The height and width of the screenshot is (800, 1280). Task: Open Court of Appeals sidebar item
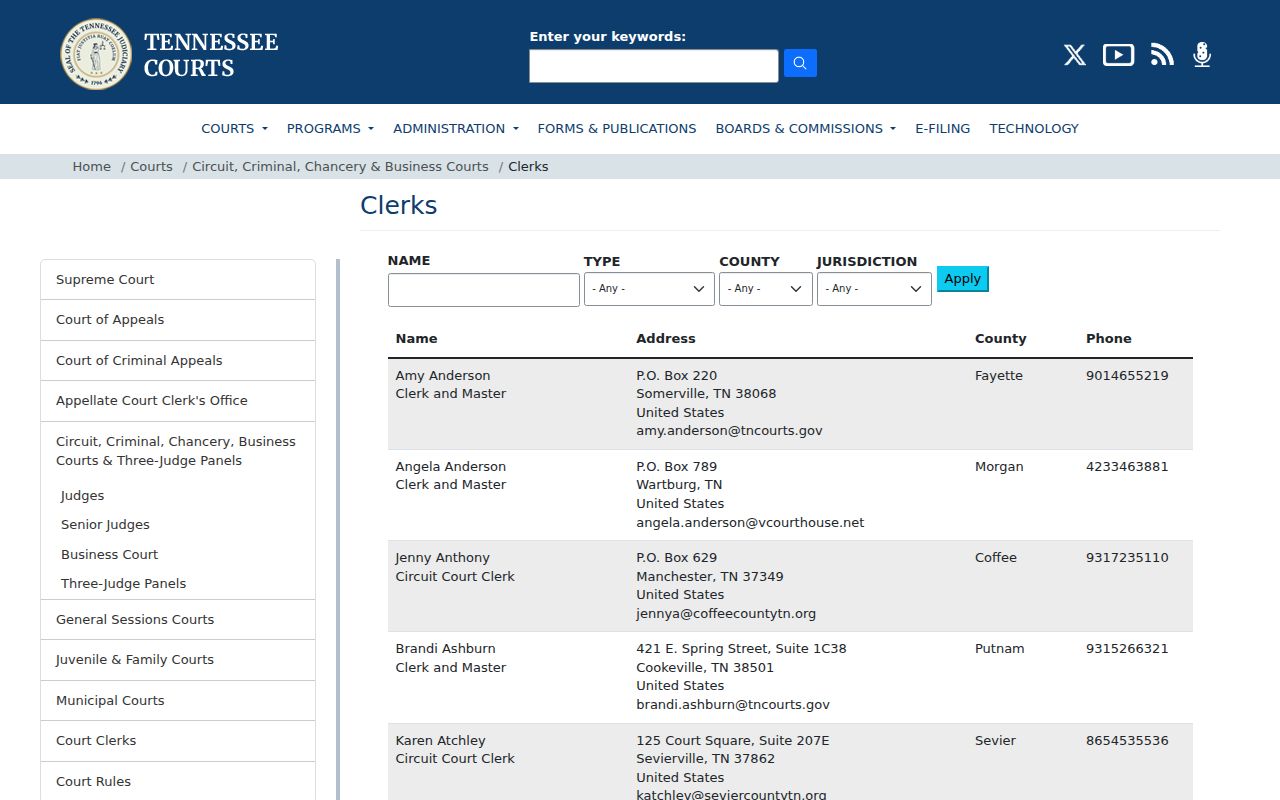178,320
